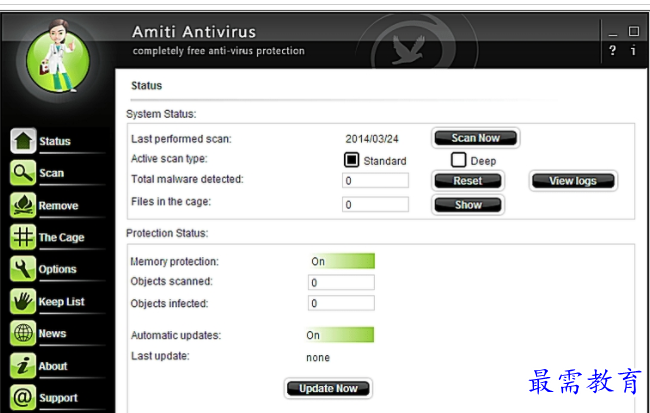Click the Last update value none
Image resolution: width=650 pixels, height=413 pixels.
(x=318, y=357)
